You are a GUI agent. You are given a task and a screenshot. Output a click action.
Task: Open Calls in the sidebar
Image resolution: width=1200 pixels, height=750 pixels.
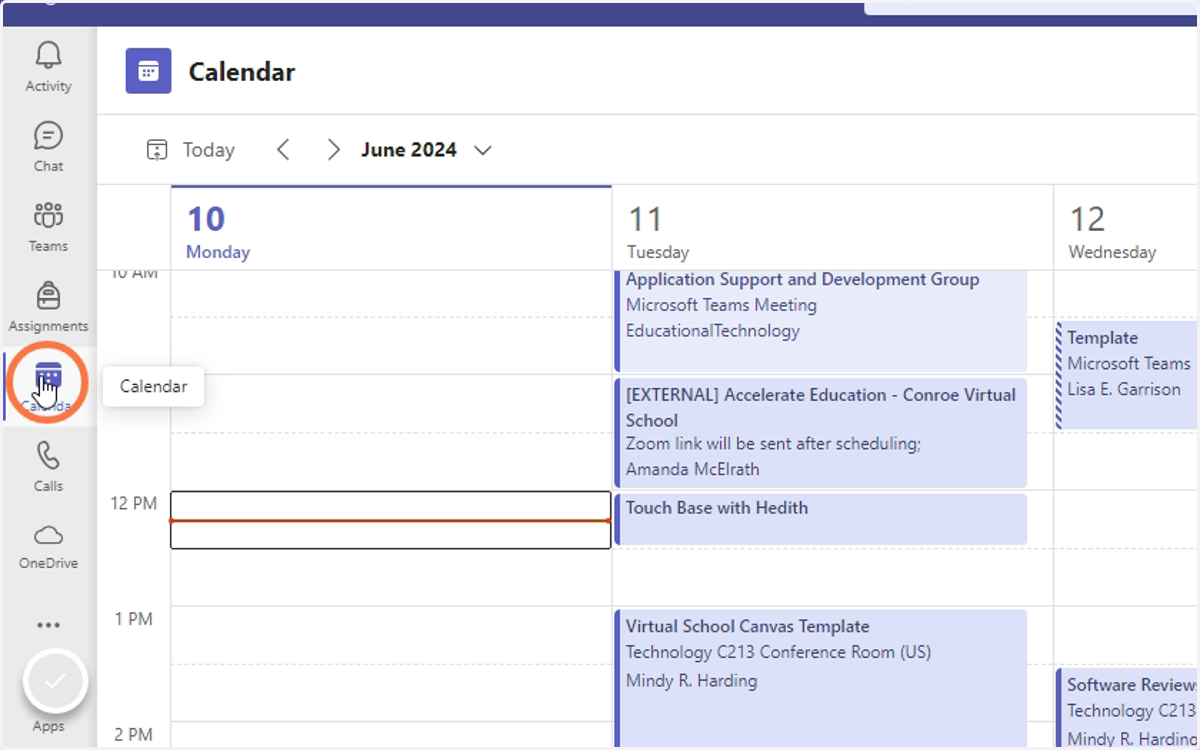click(x=48, y=467)
